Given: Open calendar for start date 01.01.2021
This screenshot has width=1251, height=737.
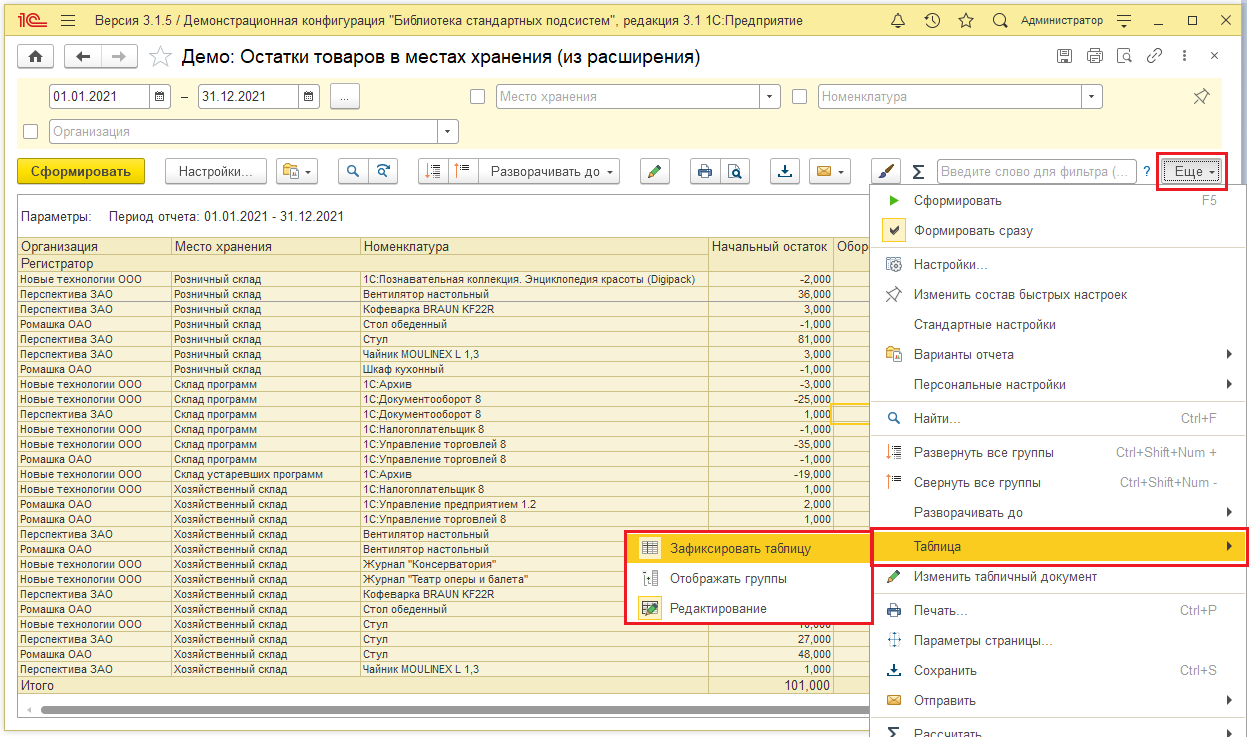Looking at the screenshot, I should pos(161,97).
